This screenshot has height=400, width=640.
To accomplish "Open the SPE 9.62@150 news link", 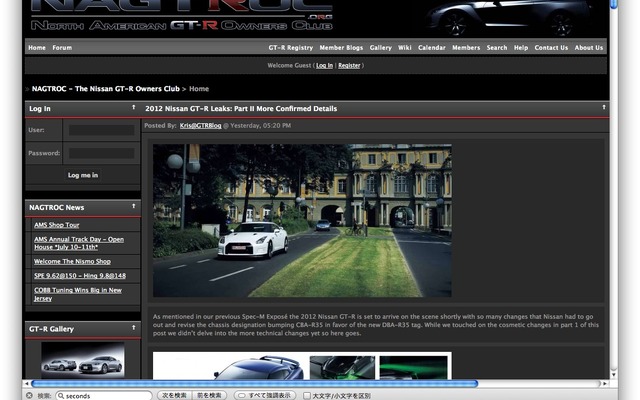I will pos(80,276).
